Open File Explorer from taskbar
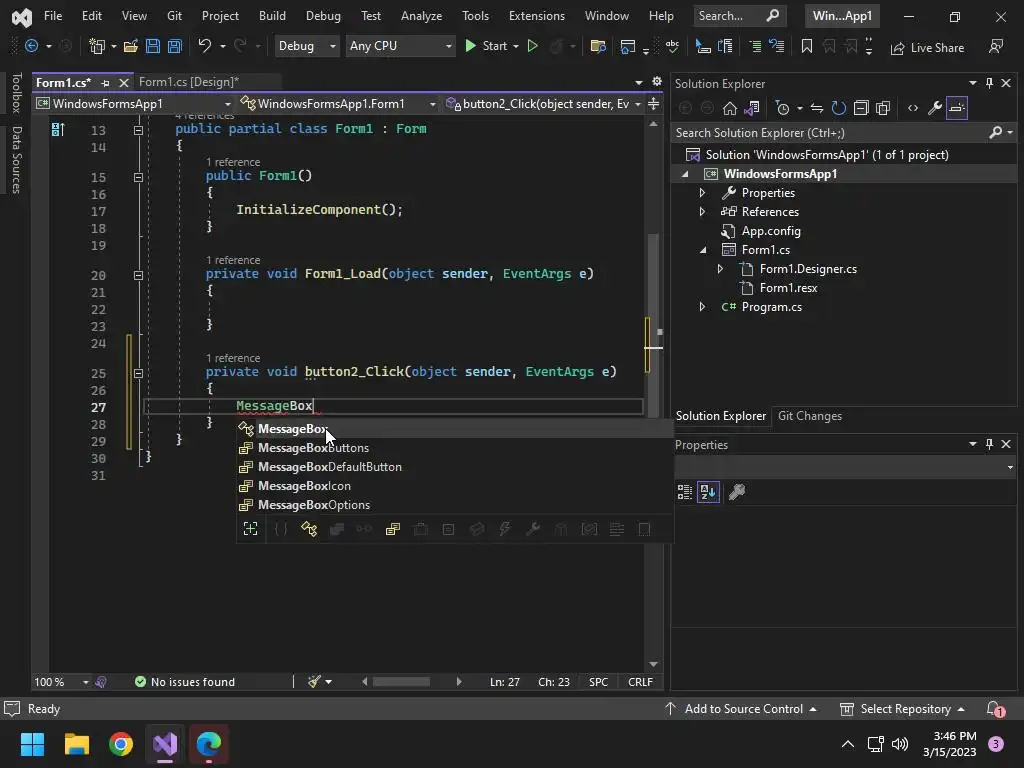1024x768 pixels. pos(76,744)
